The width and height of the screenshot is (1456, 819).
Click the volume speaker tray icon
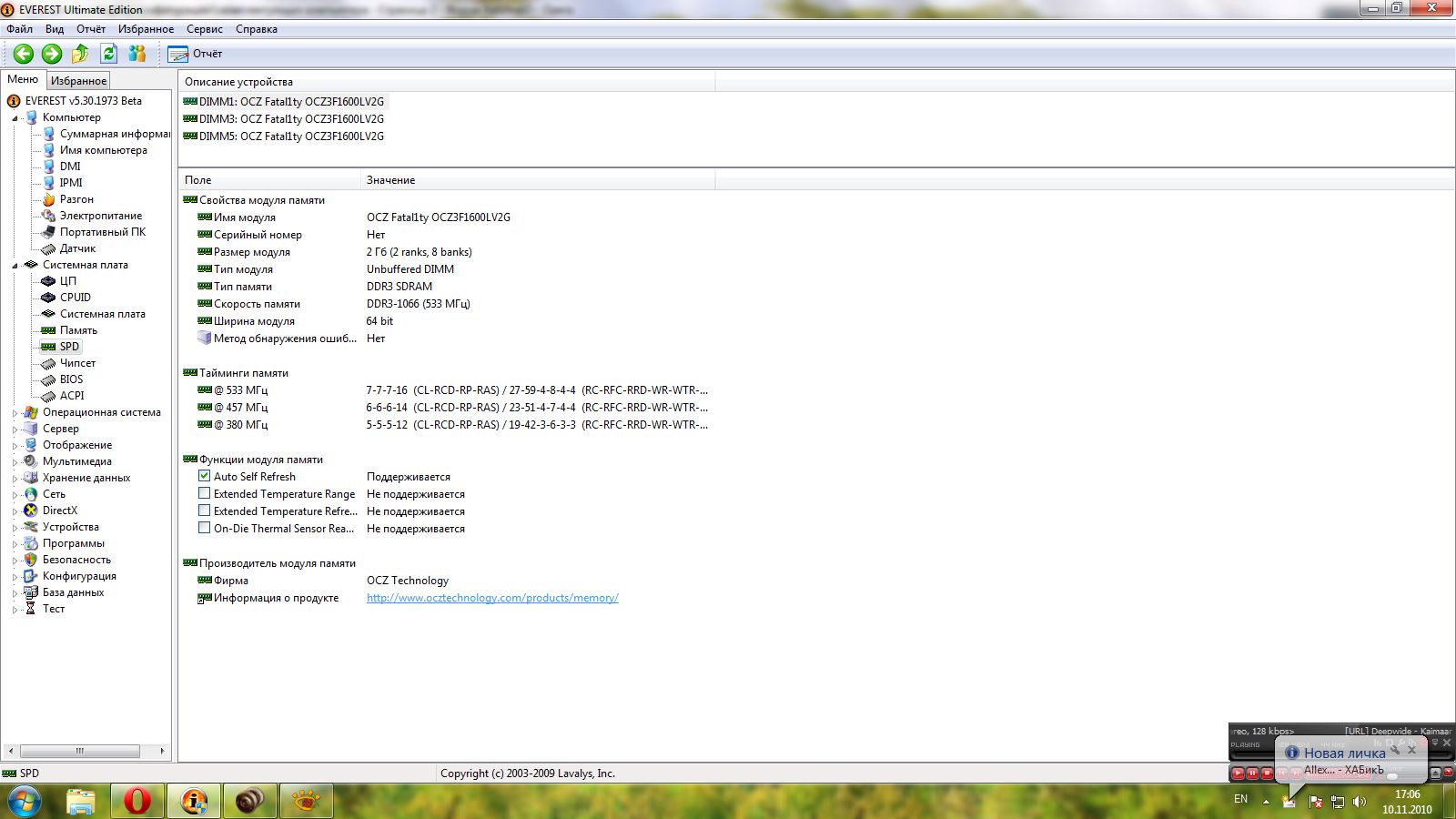(x=1360, y=802)
